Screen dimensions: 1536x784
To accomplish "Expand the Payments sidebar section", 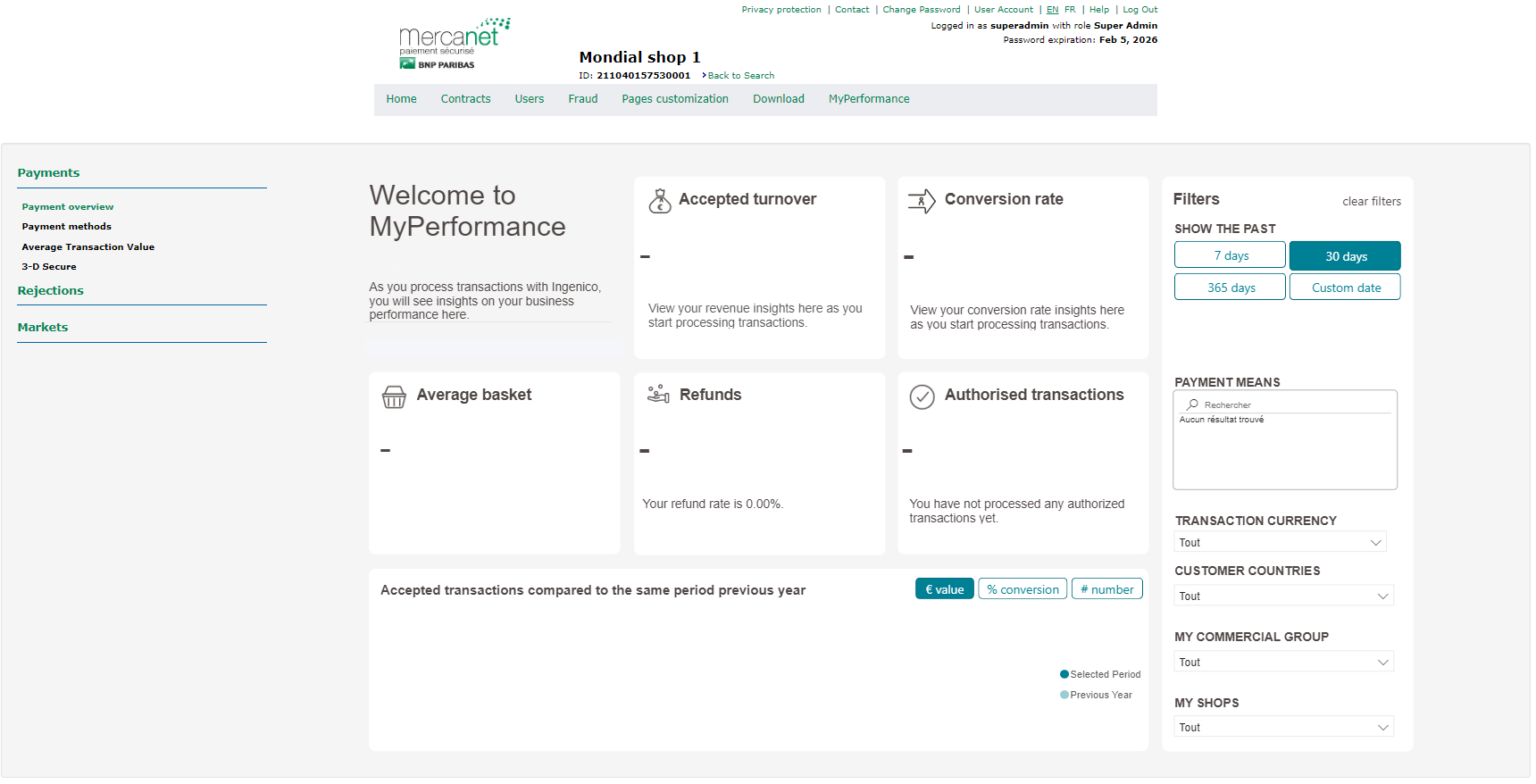I will point(49,173).
